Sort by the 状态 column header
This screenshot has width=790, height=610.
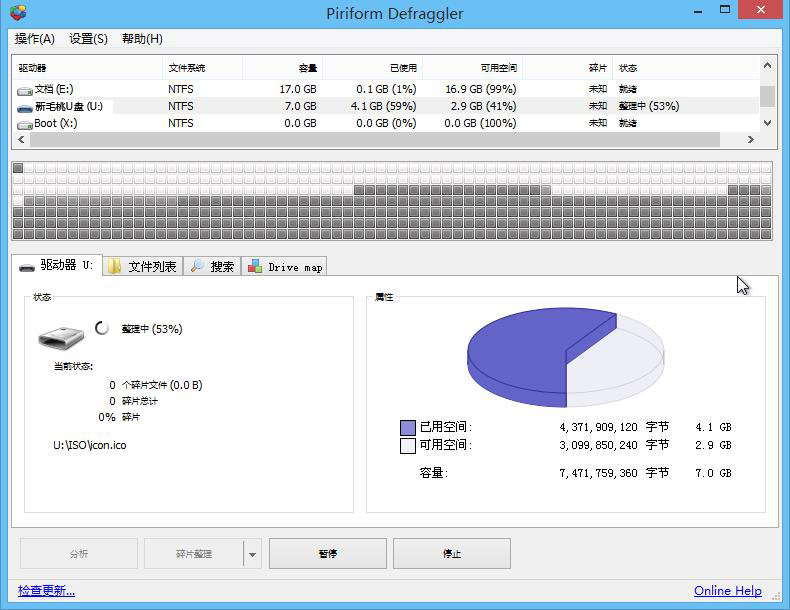coord(686,68)
